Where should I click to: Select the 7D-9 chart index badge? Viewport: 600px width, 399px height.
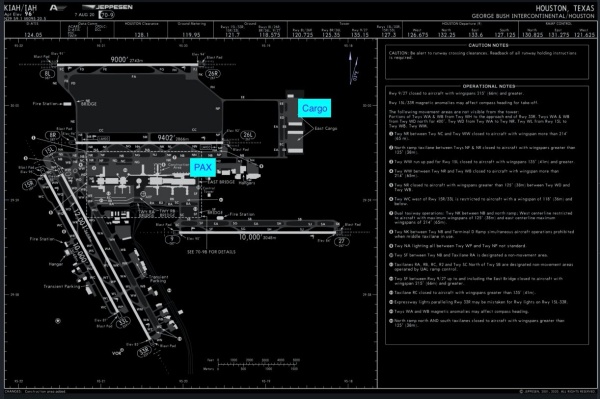coord(106,15)
